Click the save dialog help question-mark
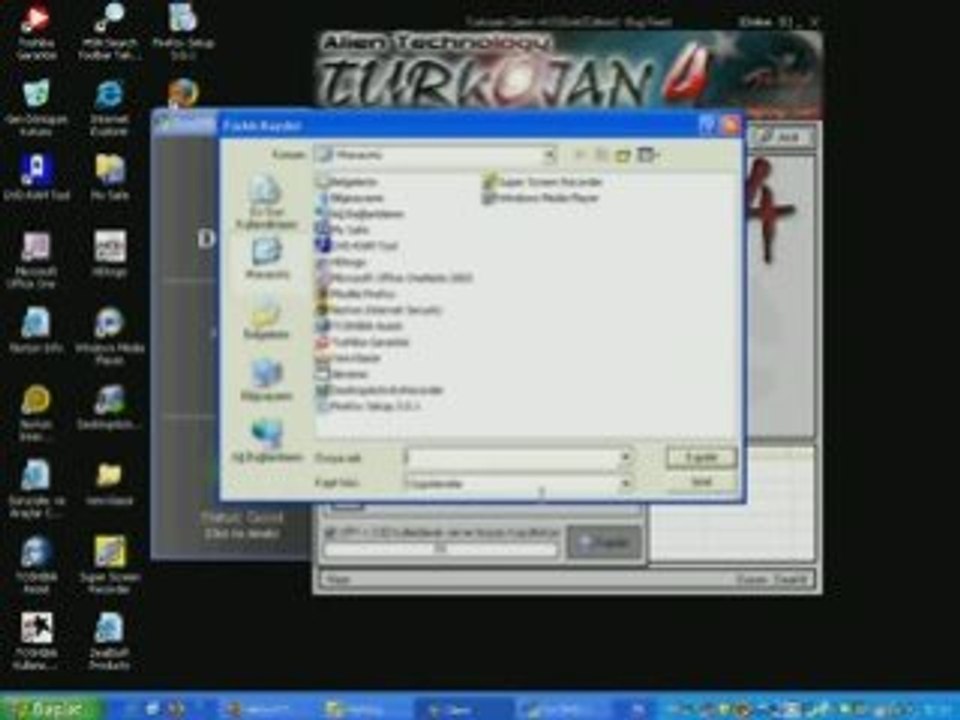This screenshot has height=720, width=960. tap(707, 126)
